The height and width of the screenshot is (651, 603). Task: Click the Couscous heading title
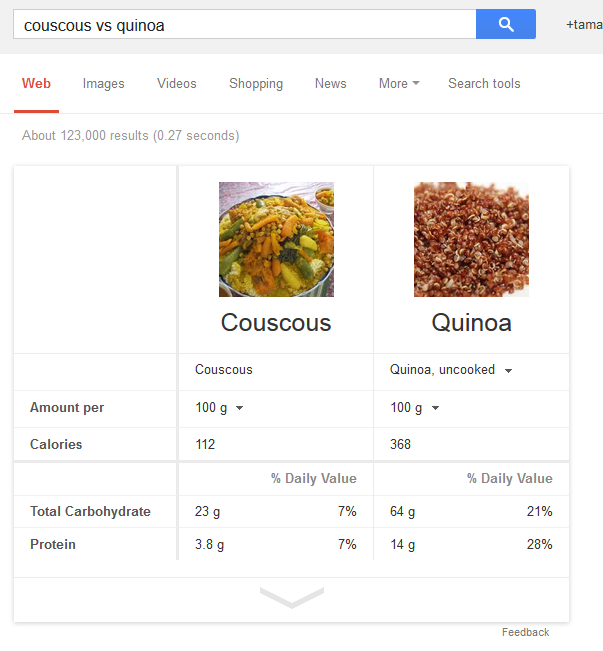pos(276,323)
